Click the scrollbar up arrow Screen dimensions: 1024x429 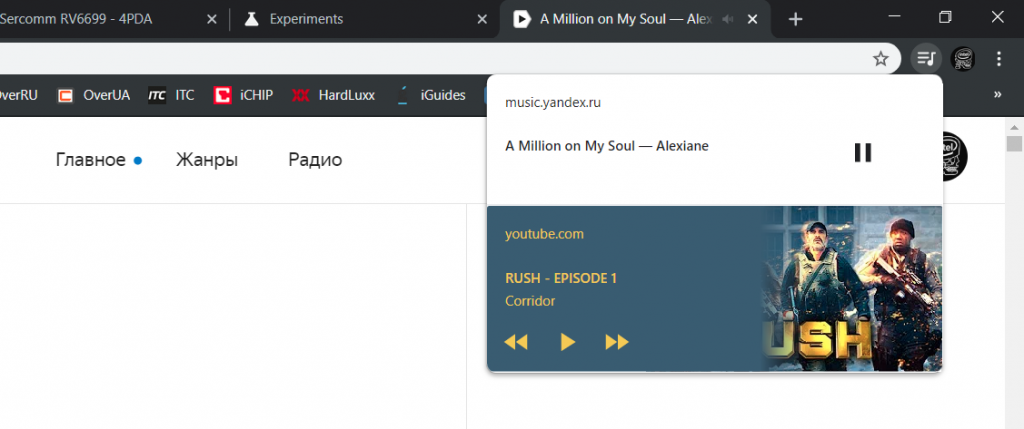[1014, 126]
